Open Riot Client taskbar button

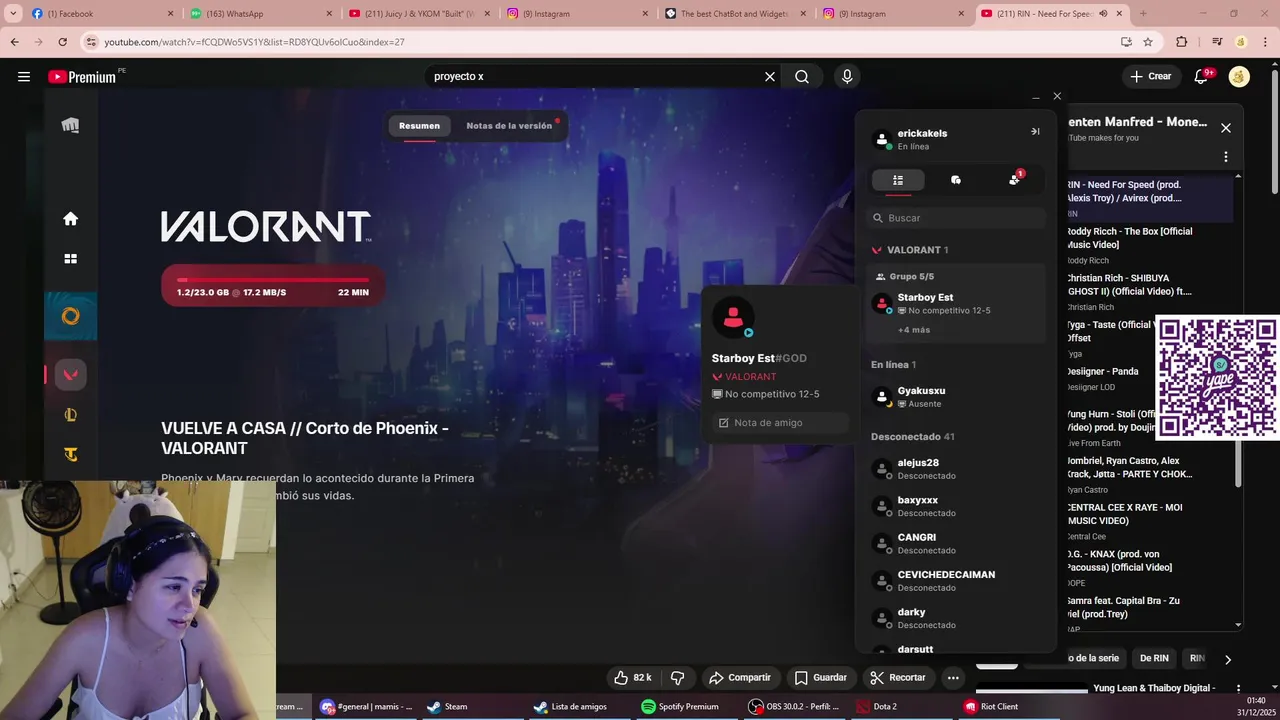(x=991, y=706)
